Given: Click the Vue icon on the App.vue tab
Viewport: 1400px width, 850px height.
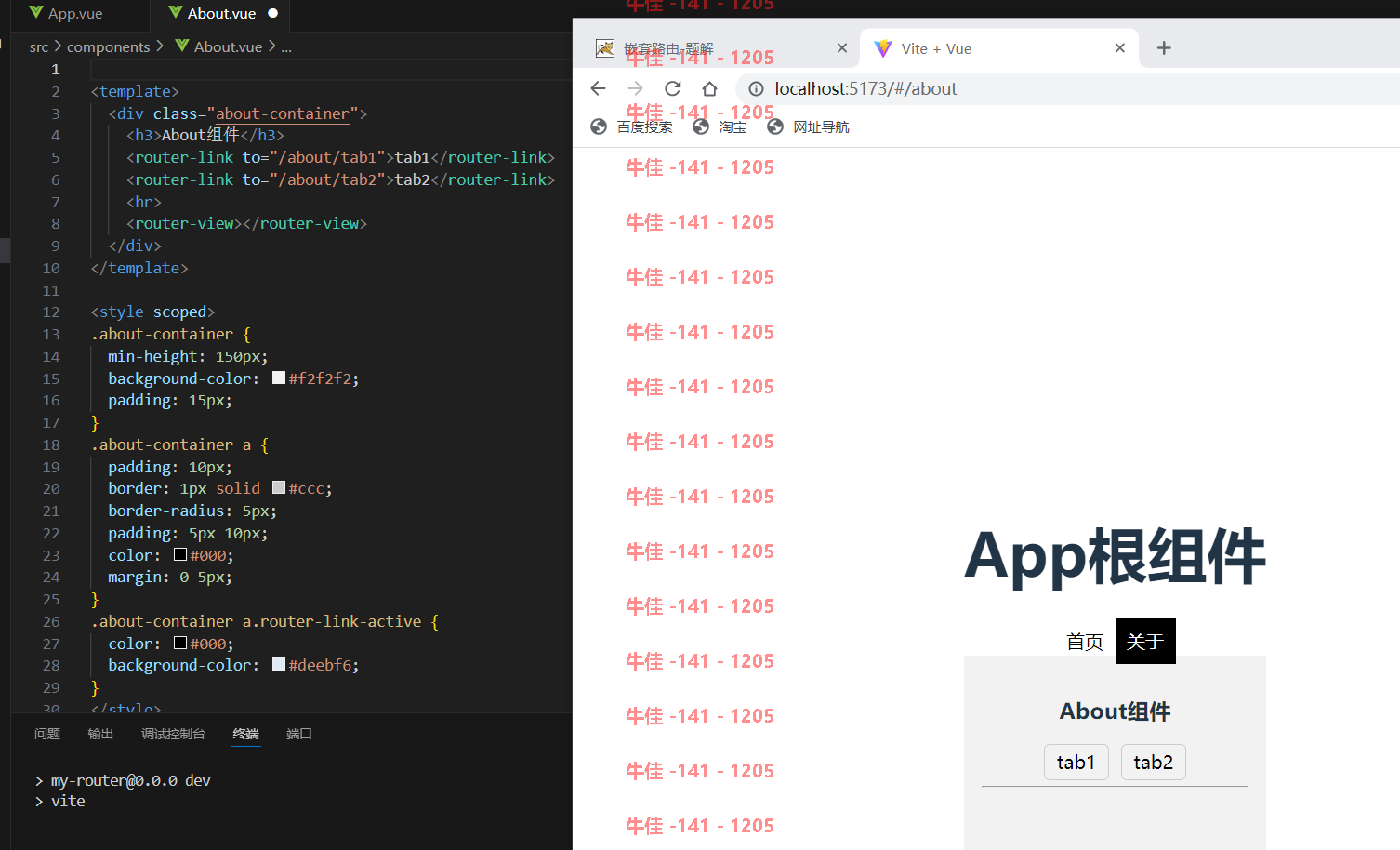Looking at the screenshot, I should (36, 13).
